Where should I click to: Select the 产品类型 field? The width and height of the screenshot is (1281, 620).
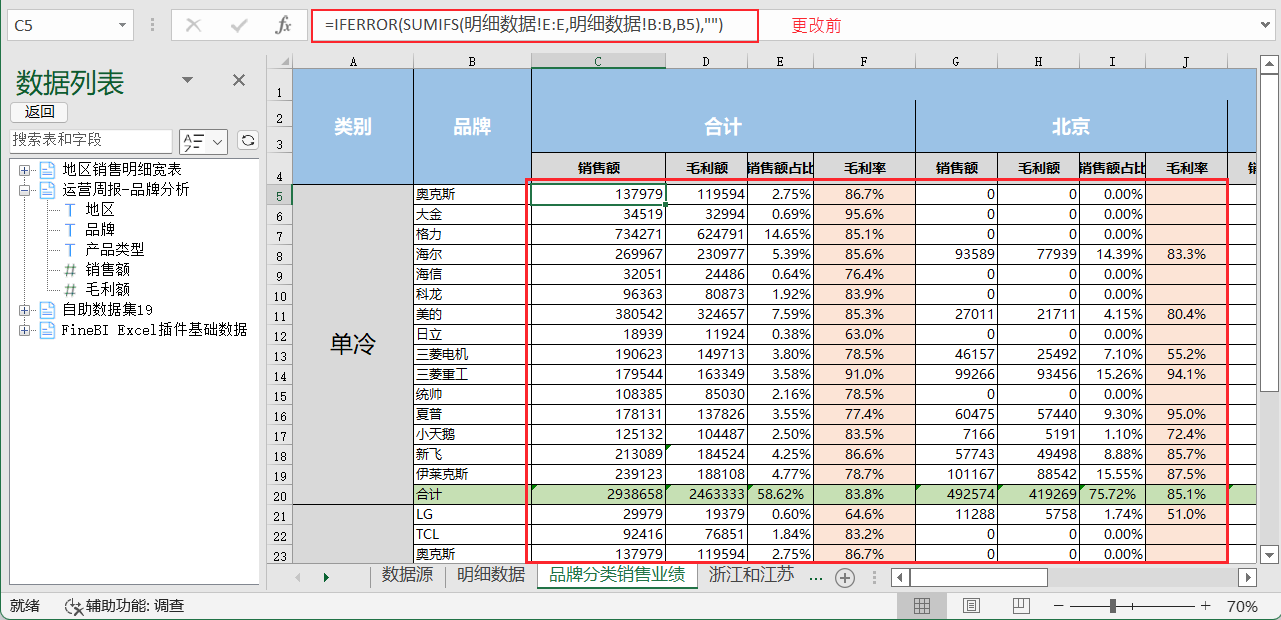click(x=115, y=249)
